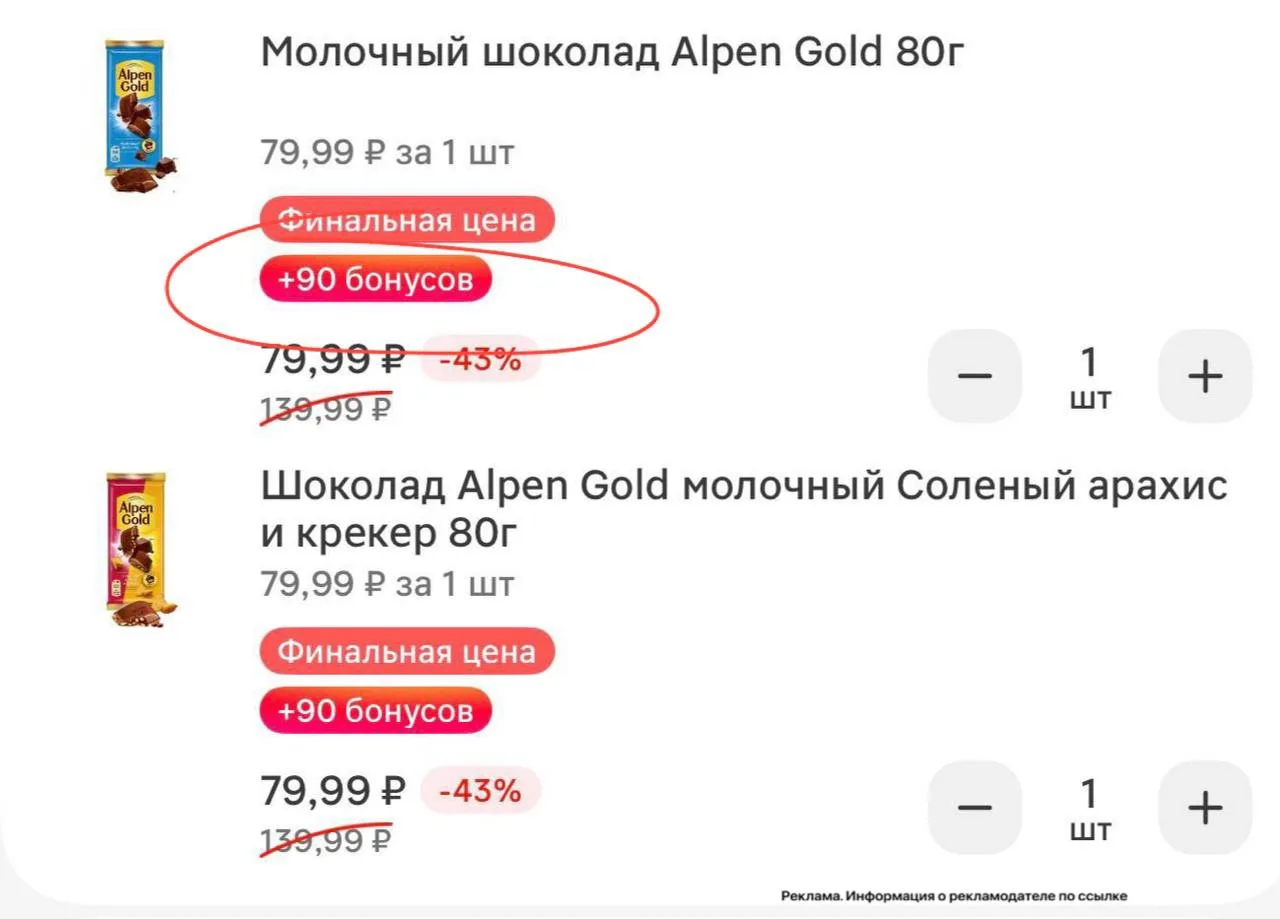Click crossed-out price 139,99 ₽ on first item
Screen dimensions: 1280x919
click(x=325, y=409)
